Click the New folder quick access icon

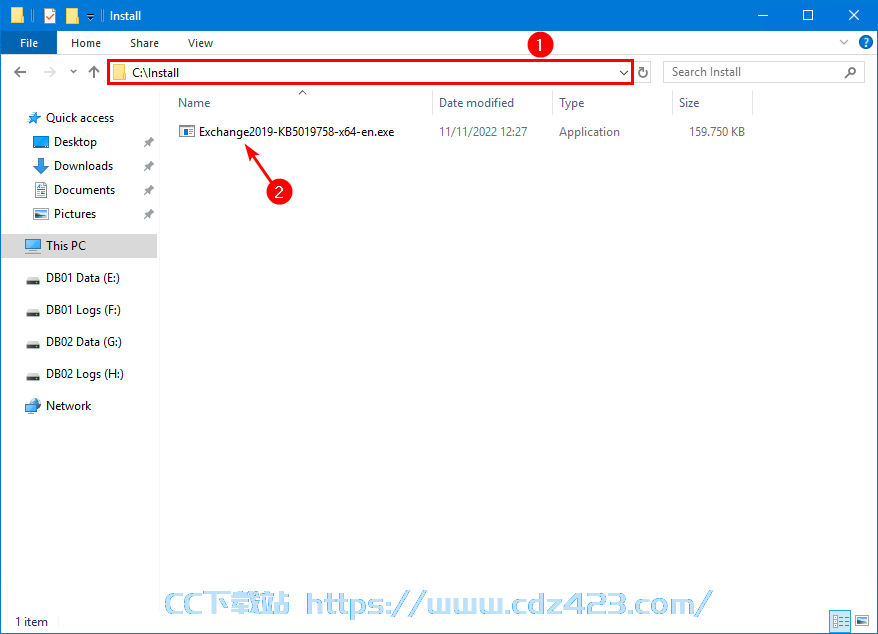(72, 16)
